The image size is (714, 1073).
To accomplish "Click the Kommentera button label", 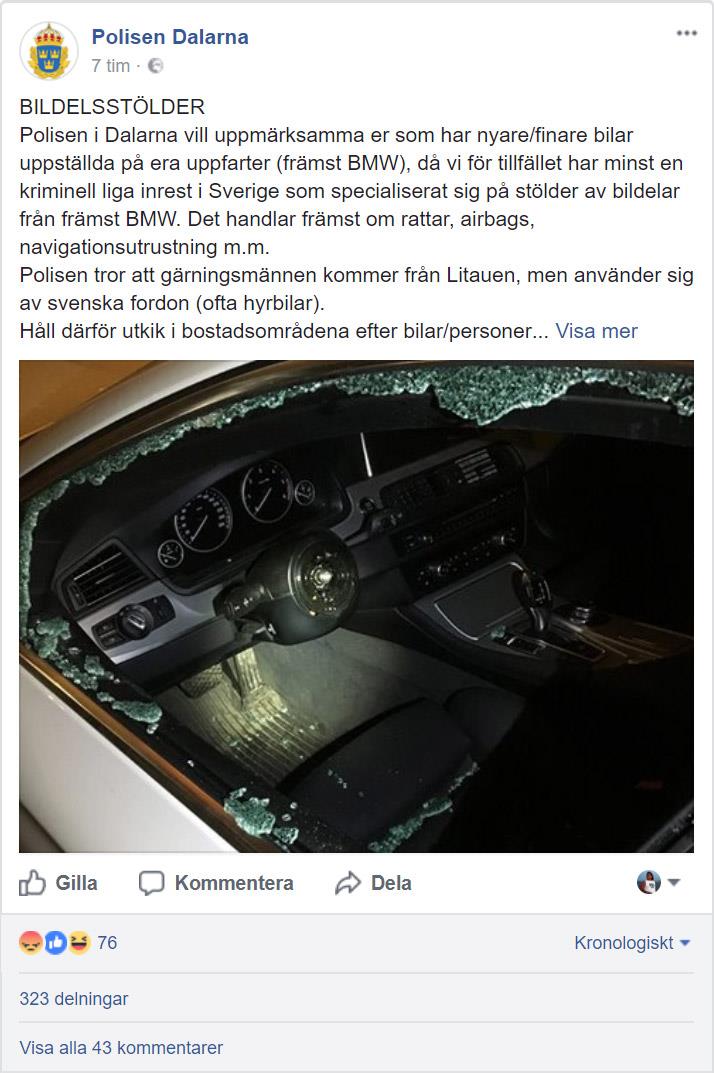I will click(234, 883).
